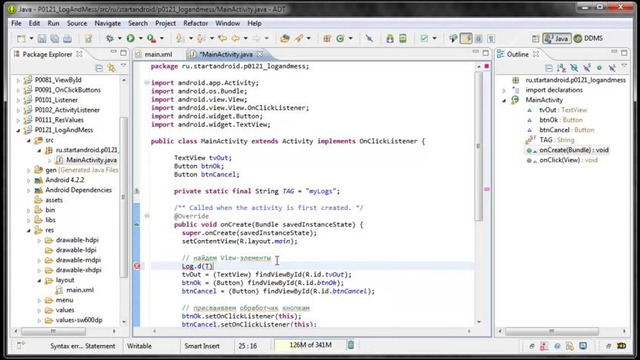Open the Android SDK Manager icon
The width and height of the screenshot is (640, 360).
pyautogui.click(x=390, y=38)
